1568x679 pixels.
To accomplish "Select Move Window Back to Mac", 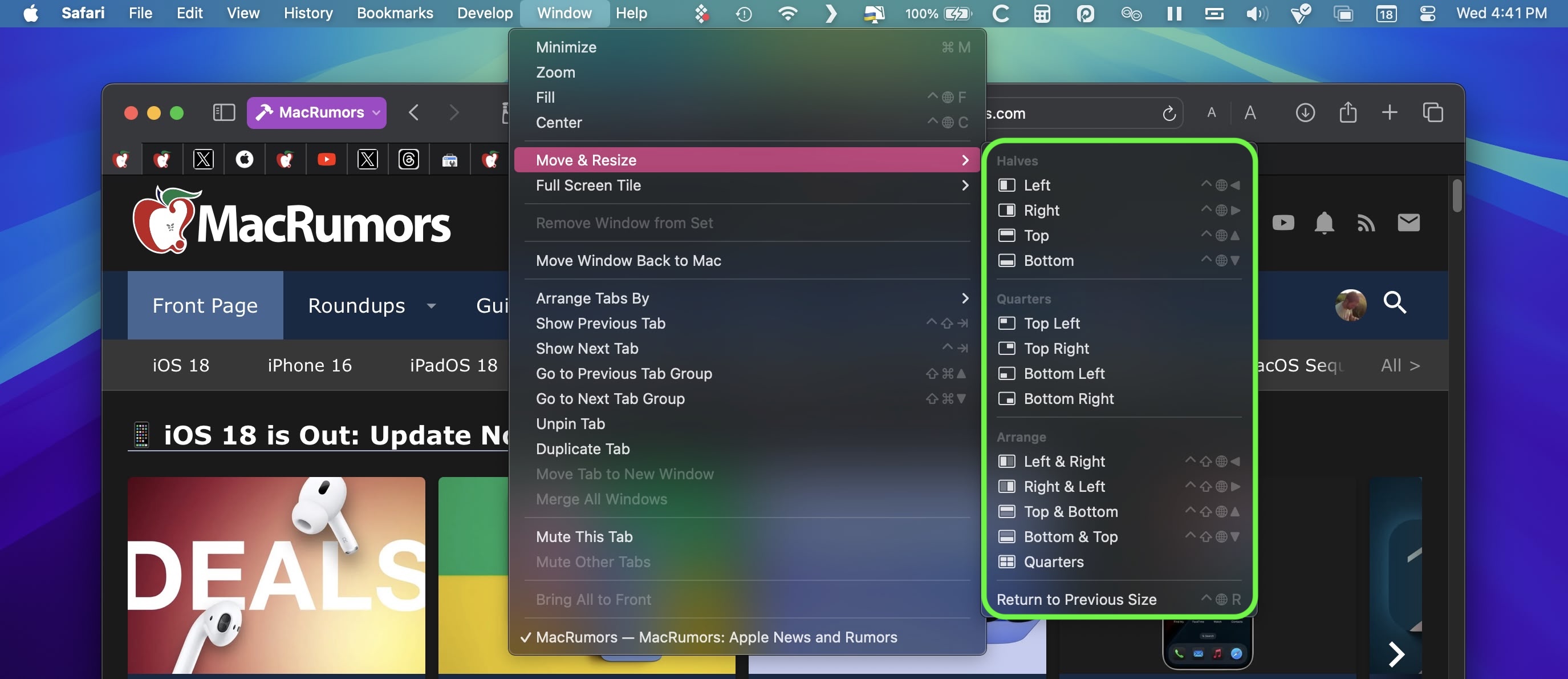I will tap(747, 261).
